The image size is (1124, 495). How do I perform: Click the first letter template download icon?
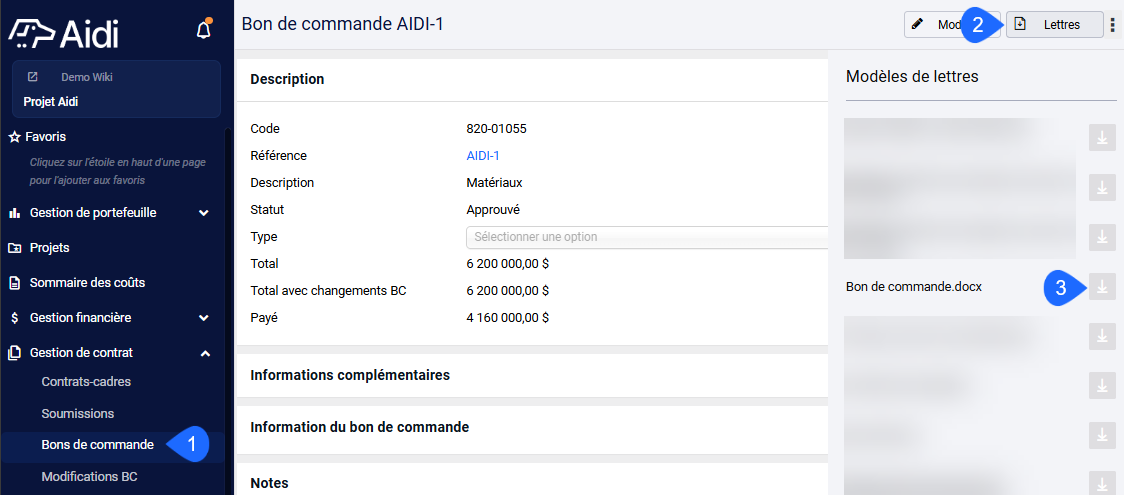click(1102, 138)
